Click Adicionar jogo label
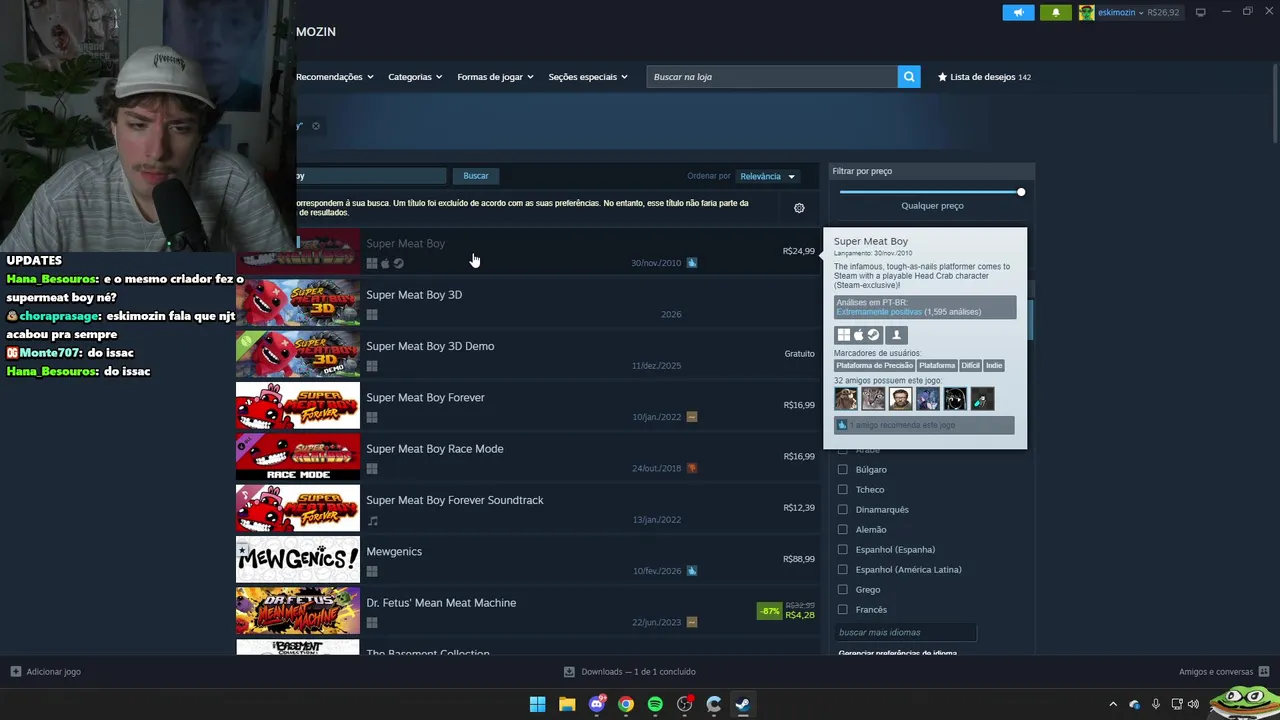The image size is (1280, 720). (x=53, y=672)
